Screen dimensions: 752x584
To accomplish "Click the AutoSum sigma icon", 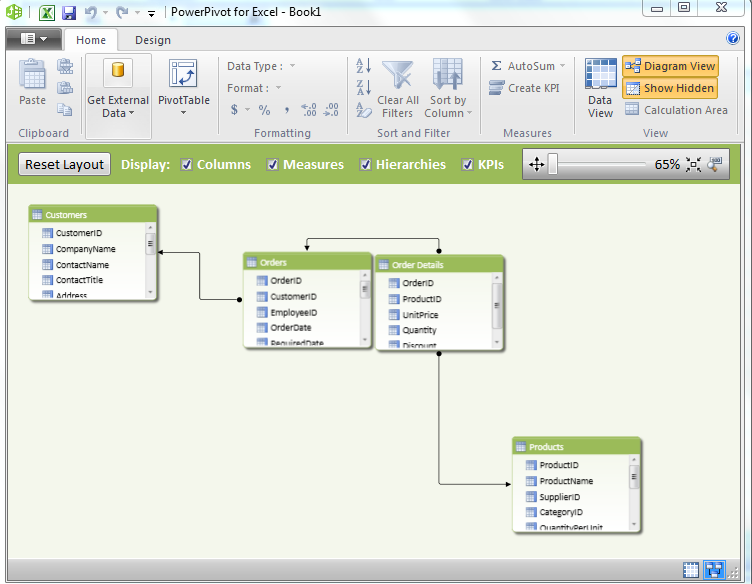I will (x=496, y=66).
